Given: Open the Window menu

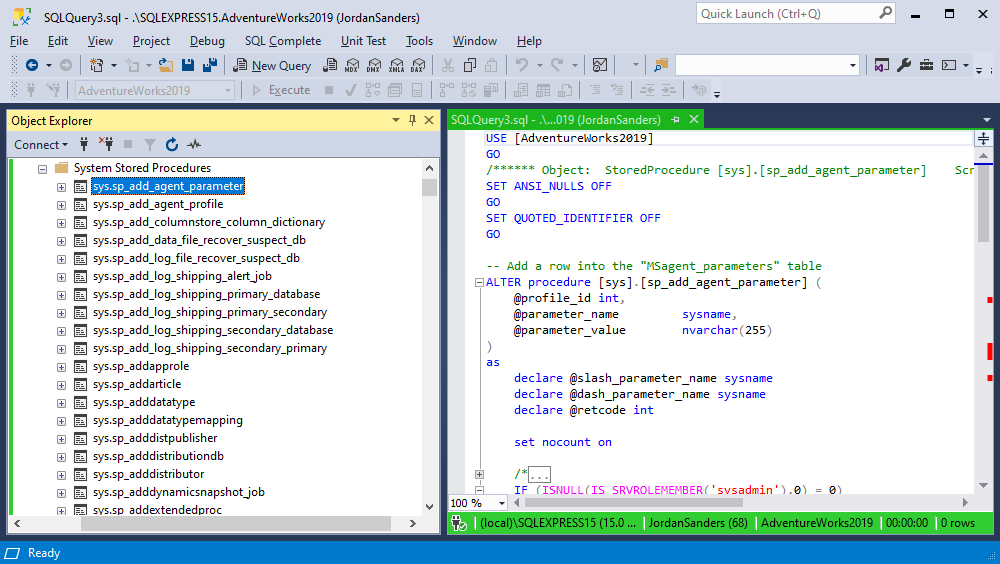Looking at the screenshot, I should [474, 41].
